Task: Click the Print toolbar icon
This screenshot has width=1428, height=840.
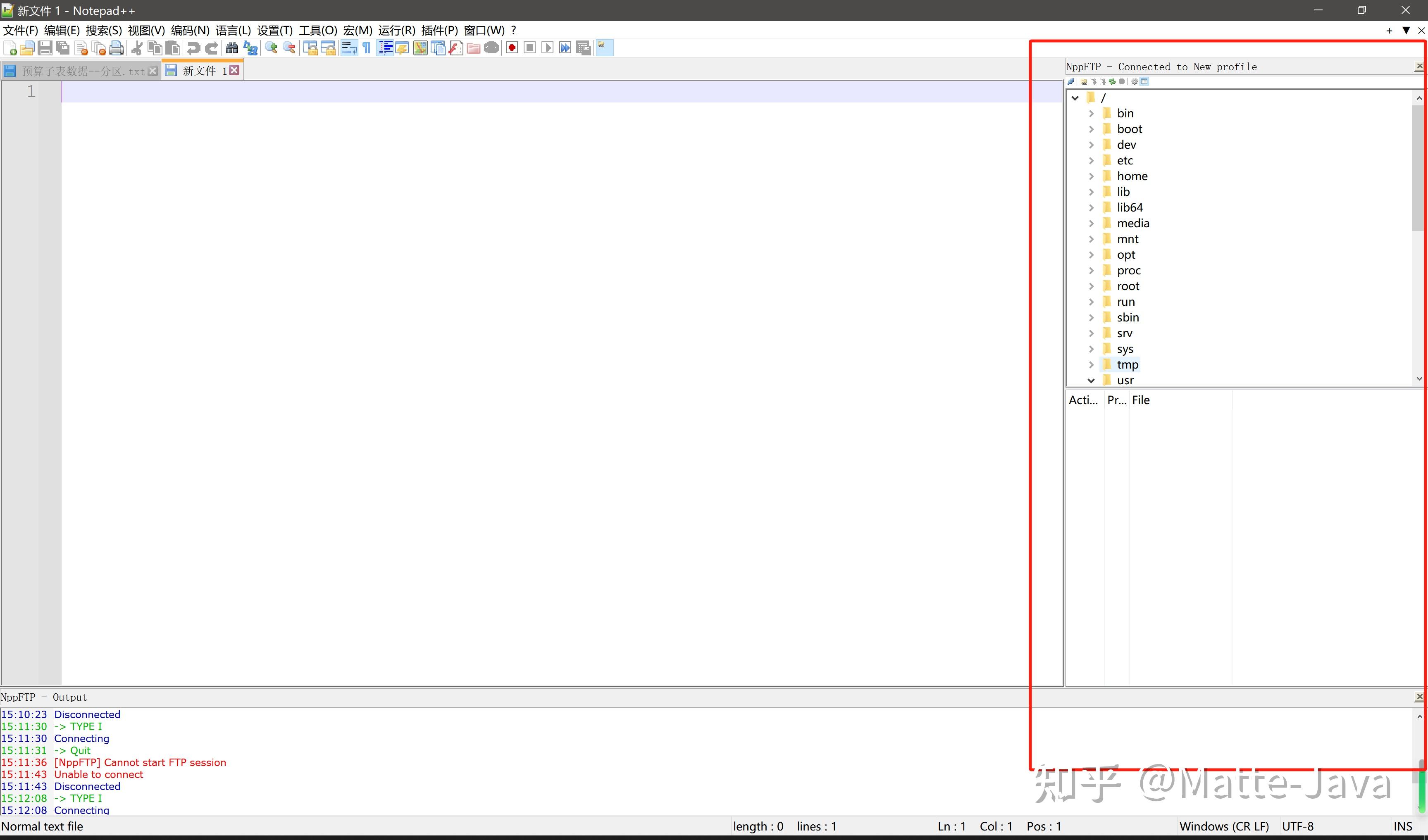Action: click(116, 48)
